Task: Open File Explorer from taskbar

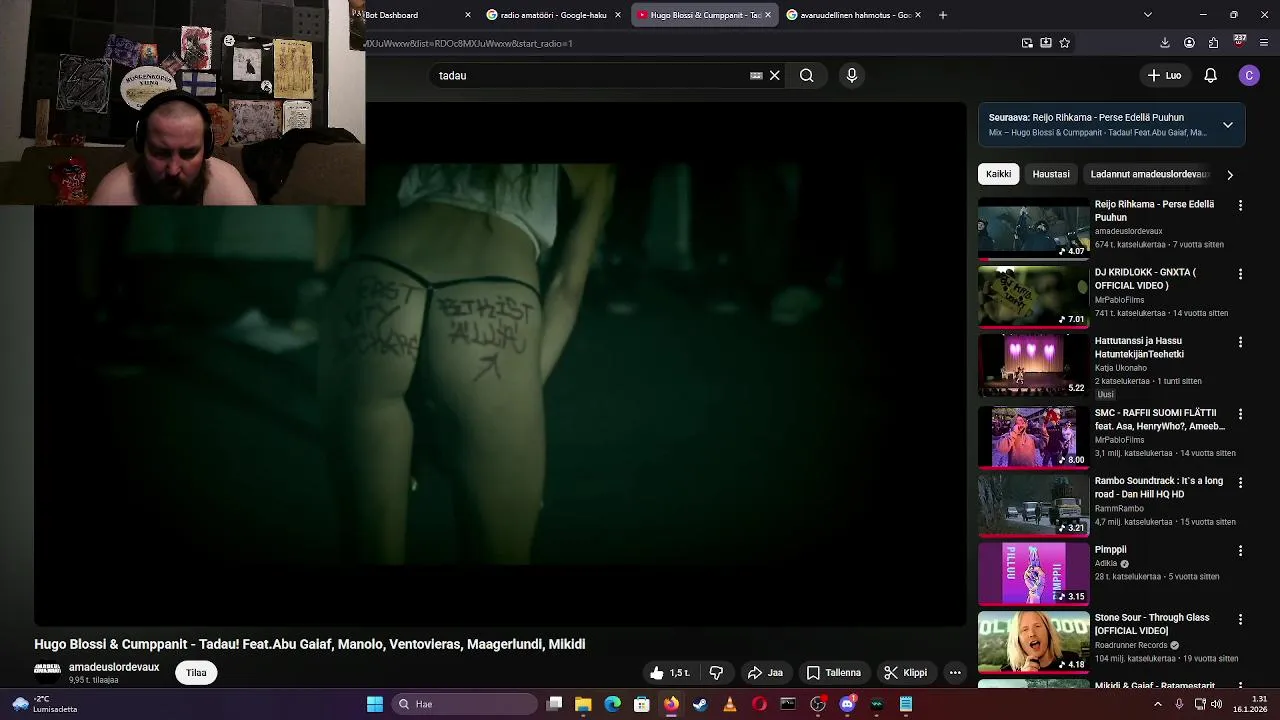Action: click(x=583, y=704)
